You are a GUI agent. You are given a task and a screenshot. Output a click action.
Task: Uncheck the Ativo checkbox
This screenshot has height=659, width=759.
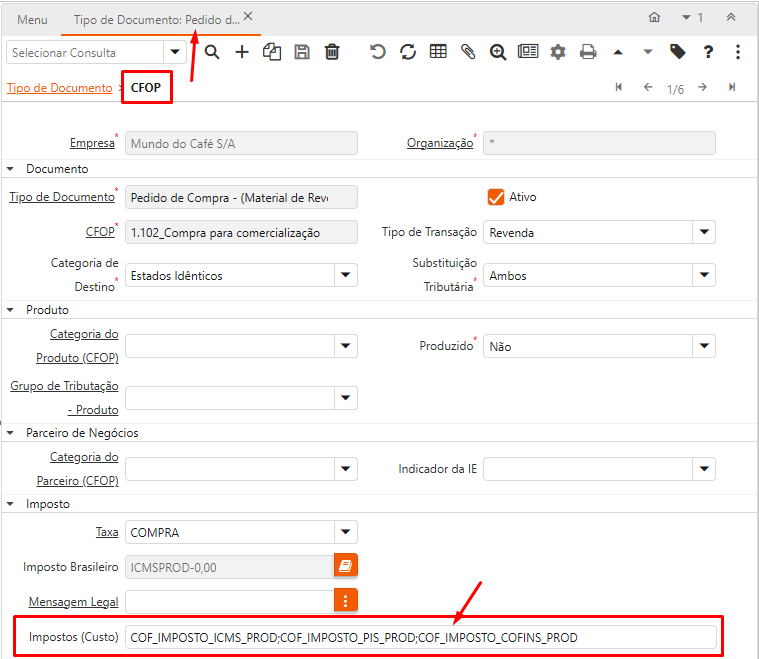click(x=496, y=197)
